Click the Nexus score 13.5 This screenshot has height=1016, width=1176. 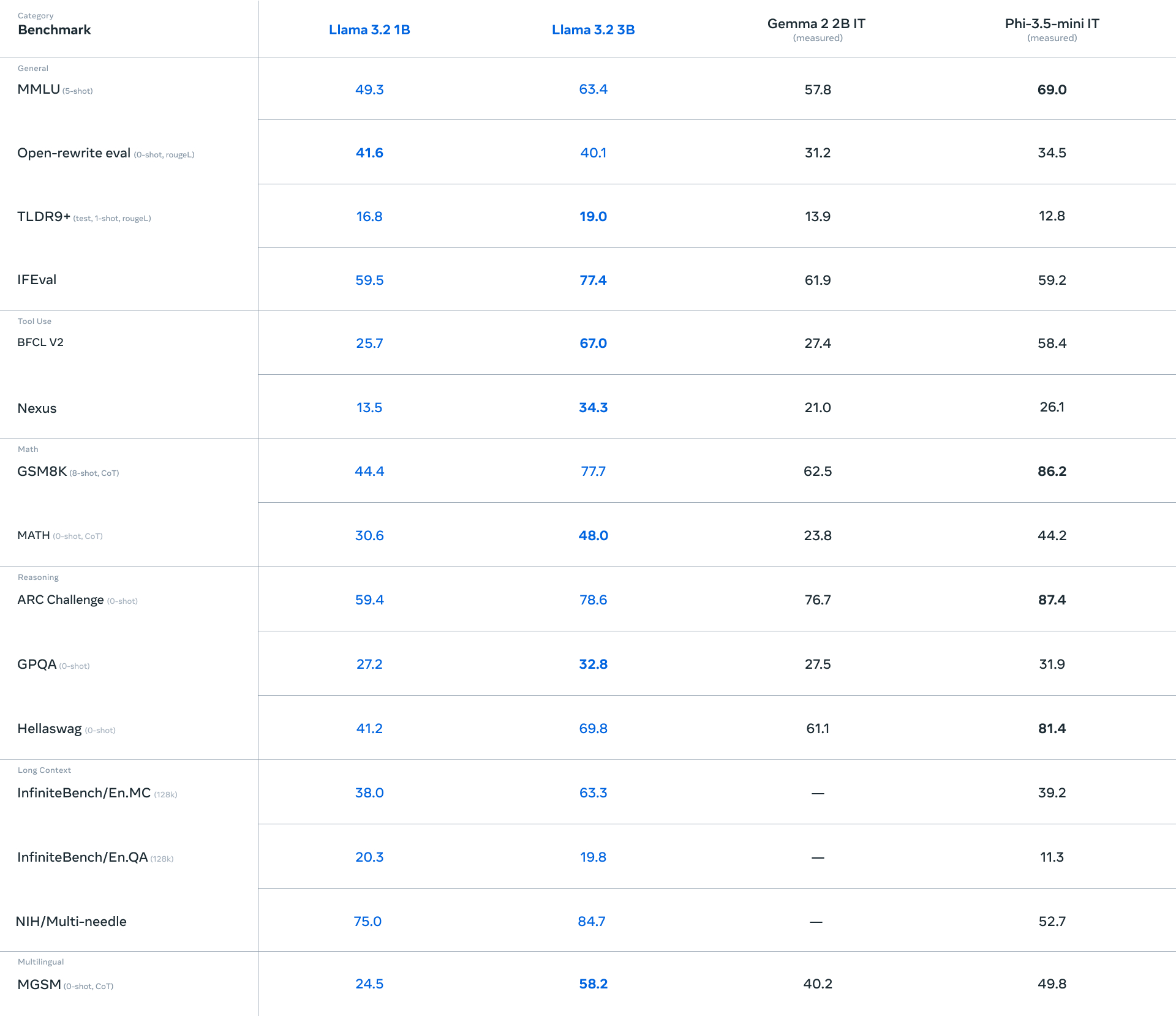click(369, 408)
